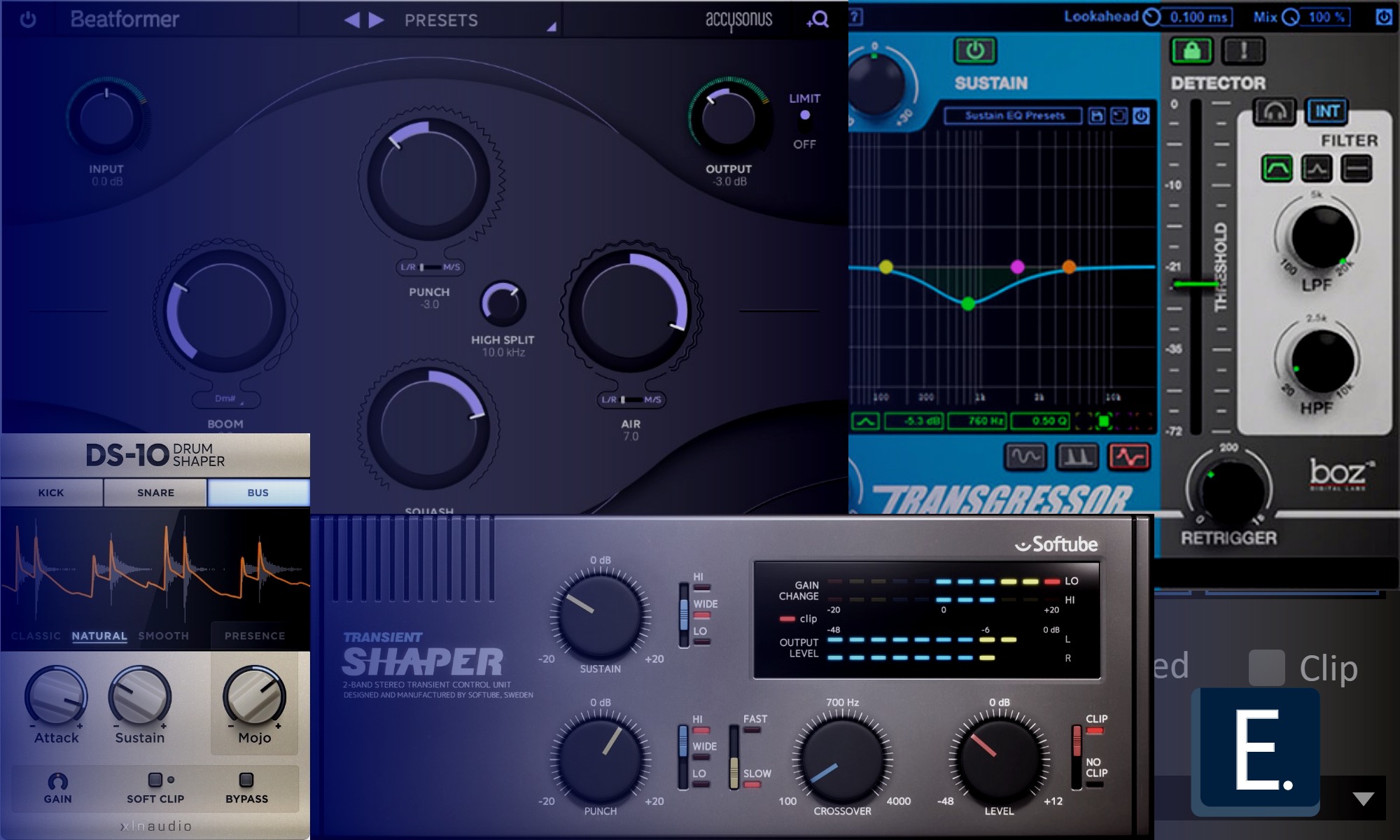This screenshot has height=840, width=1400.
Task: Click Beatformer's magic search icon
Action: pos(818,20)
